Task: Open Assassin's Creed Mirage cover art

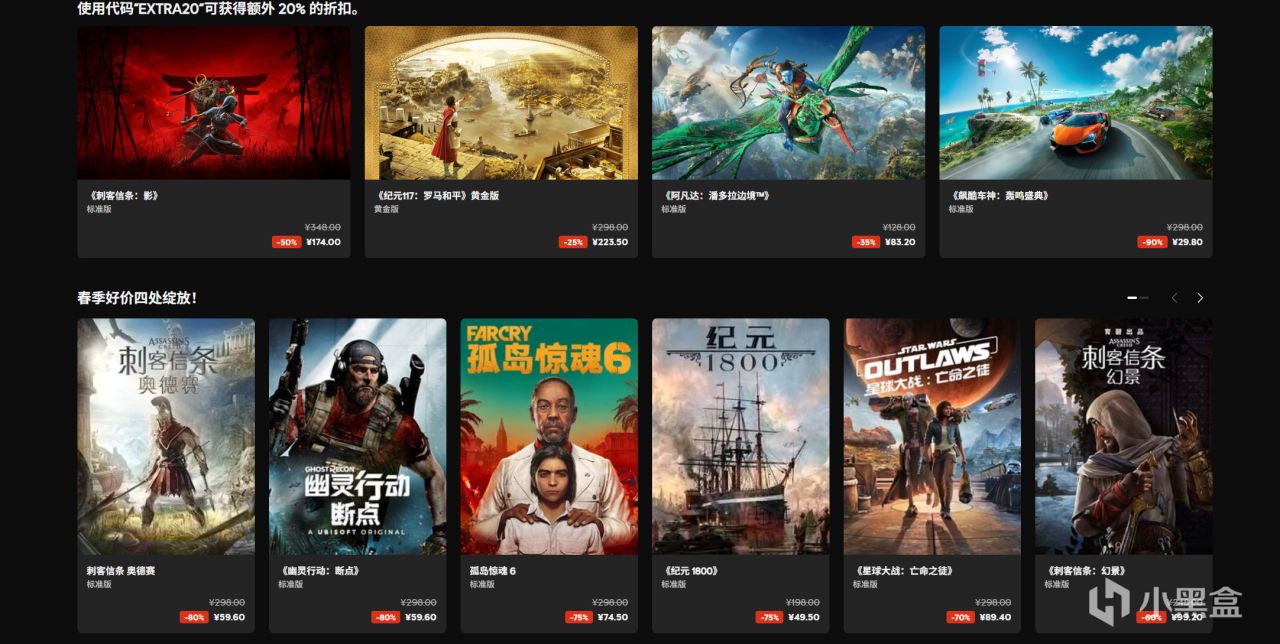Action: pos(1124,437)
